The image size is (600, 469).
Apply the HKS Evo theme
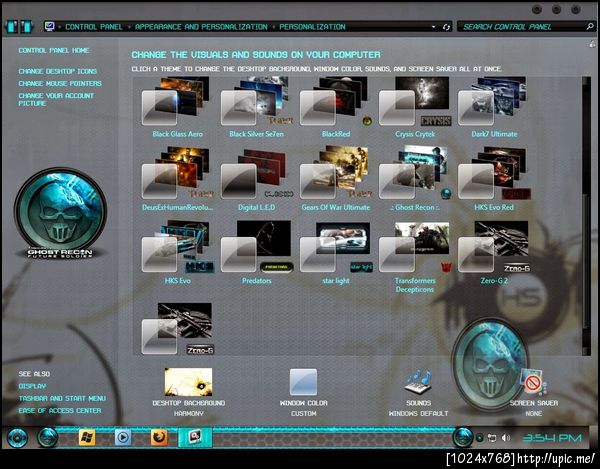177,252
